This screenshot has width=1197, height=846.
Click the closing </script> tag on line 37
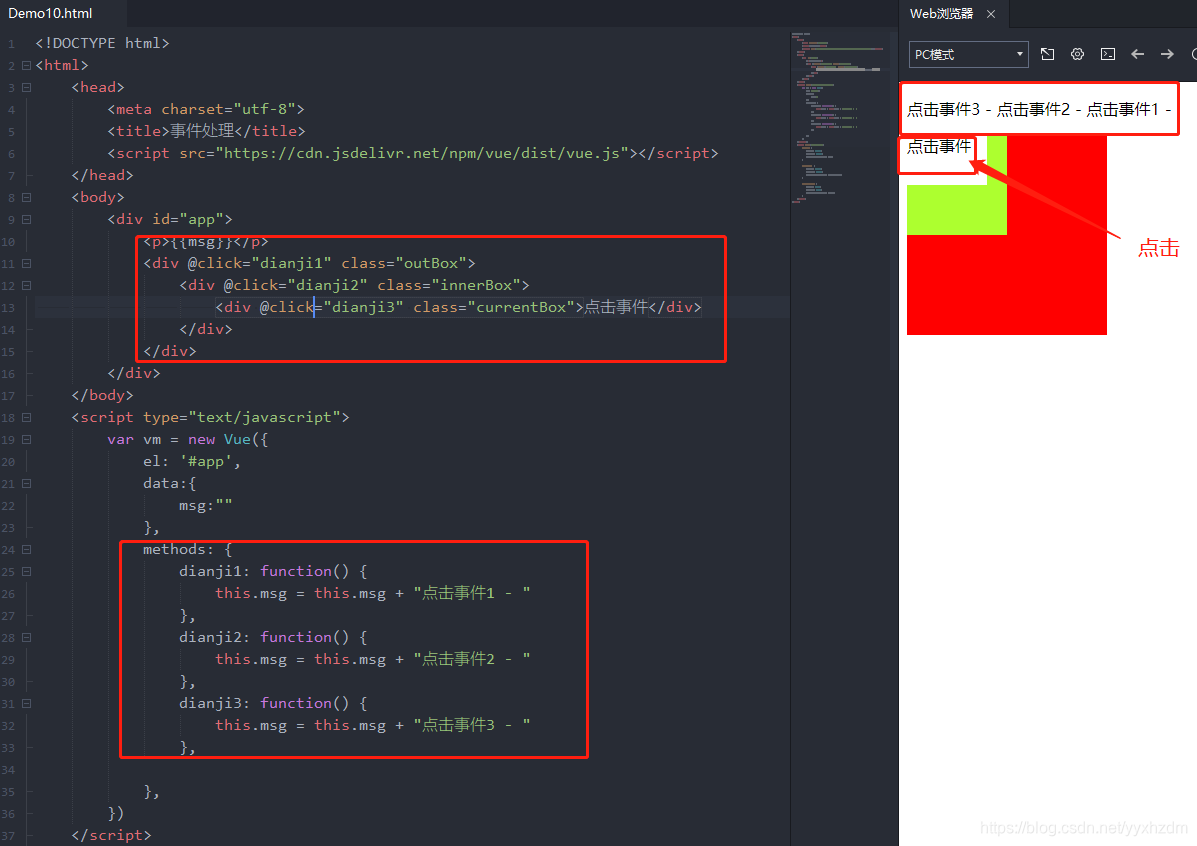[111, 835]
